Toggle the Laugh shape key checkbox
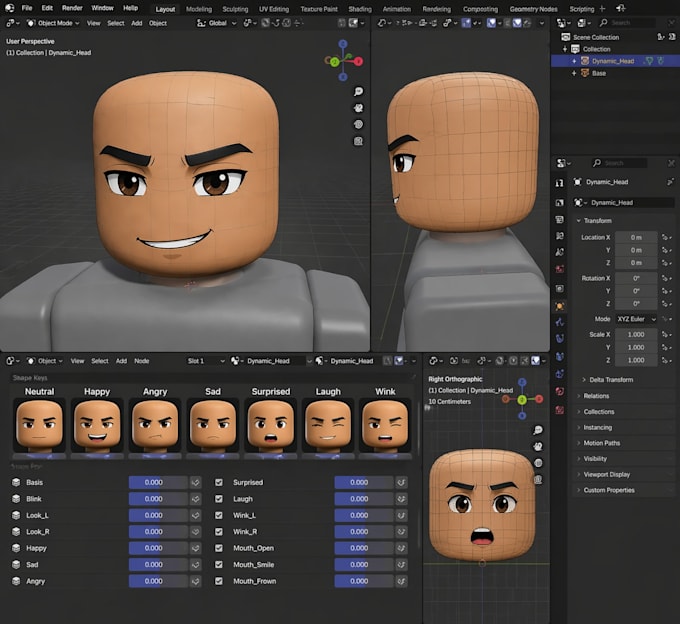Viewport: 680px width, 624px height. (x=219, y=499)
